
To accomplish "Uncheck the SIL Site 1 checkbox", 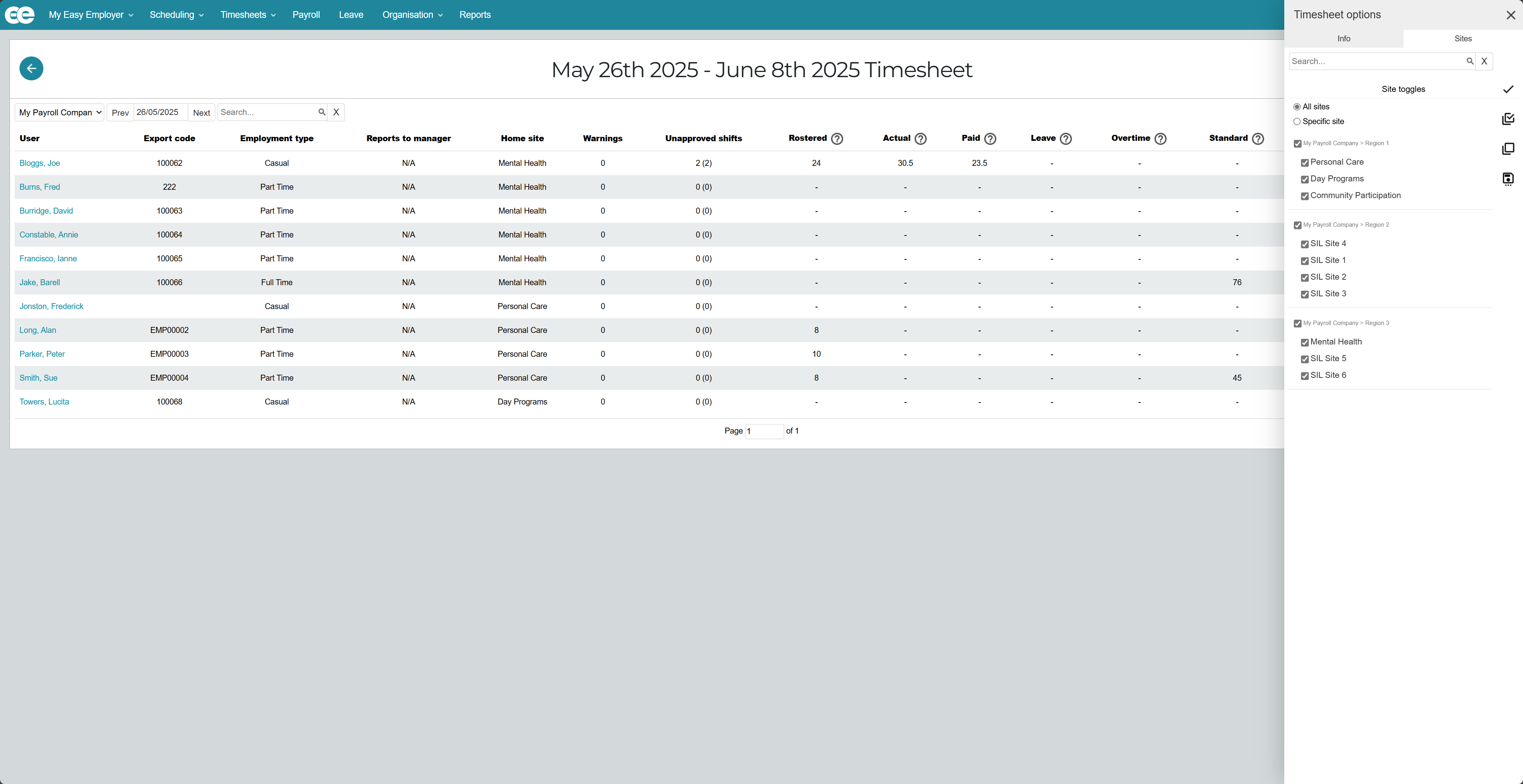I will click(x=1305, y=261).
